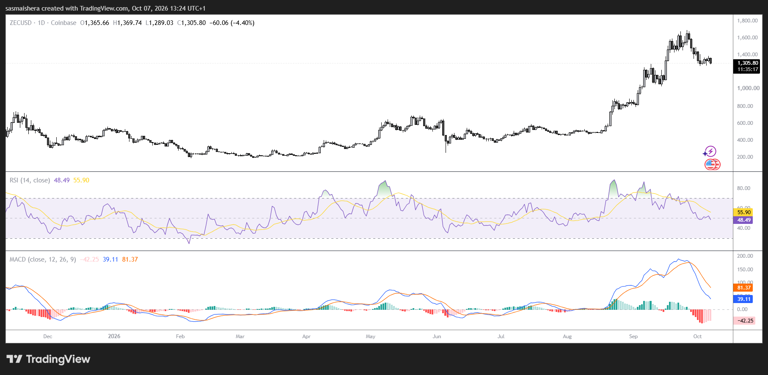Click the 600.00 price axis label
Viewport: 768px width, 375px height.
click(x=744, y=123)
